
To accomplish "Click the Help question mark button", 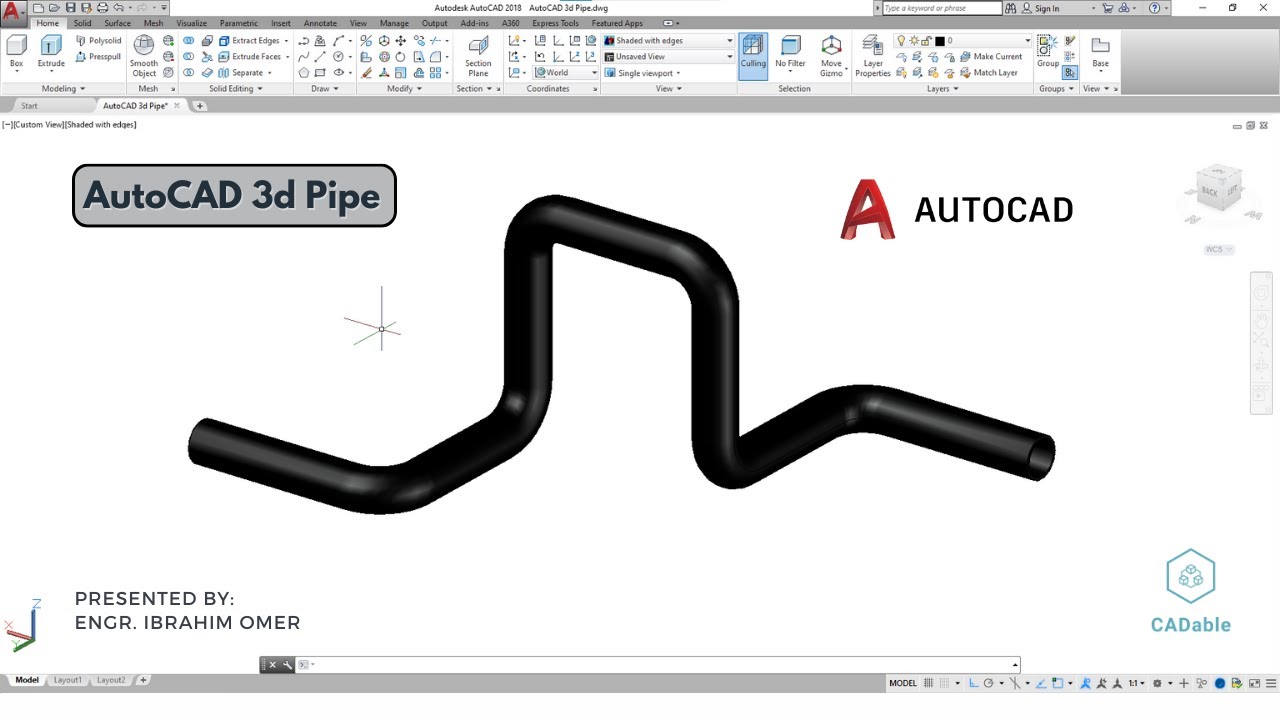I will (x=1155, y=8).
